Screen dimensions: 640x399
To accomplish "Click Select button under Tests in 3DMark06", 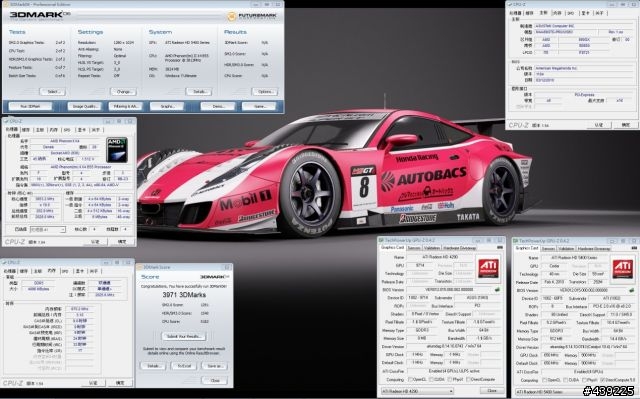I will click(x=53, y=91).
